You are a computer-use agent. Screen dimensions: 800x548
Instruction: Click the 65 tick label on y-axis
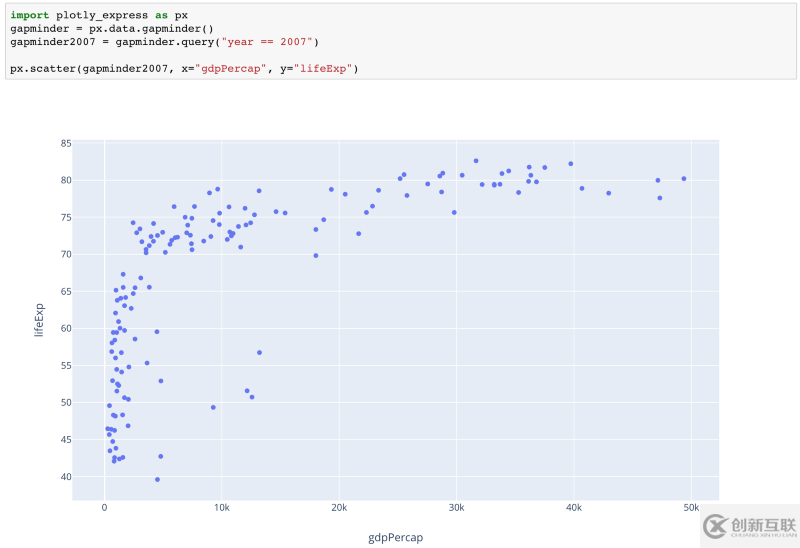click(x=66, y=291)
